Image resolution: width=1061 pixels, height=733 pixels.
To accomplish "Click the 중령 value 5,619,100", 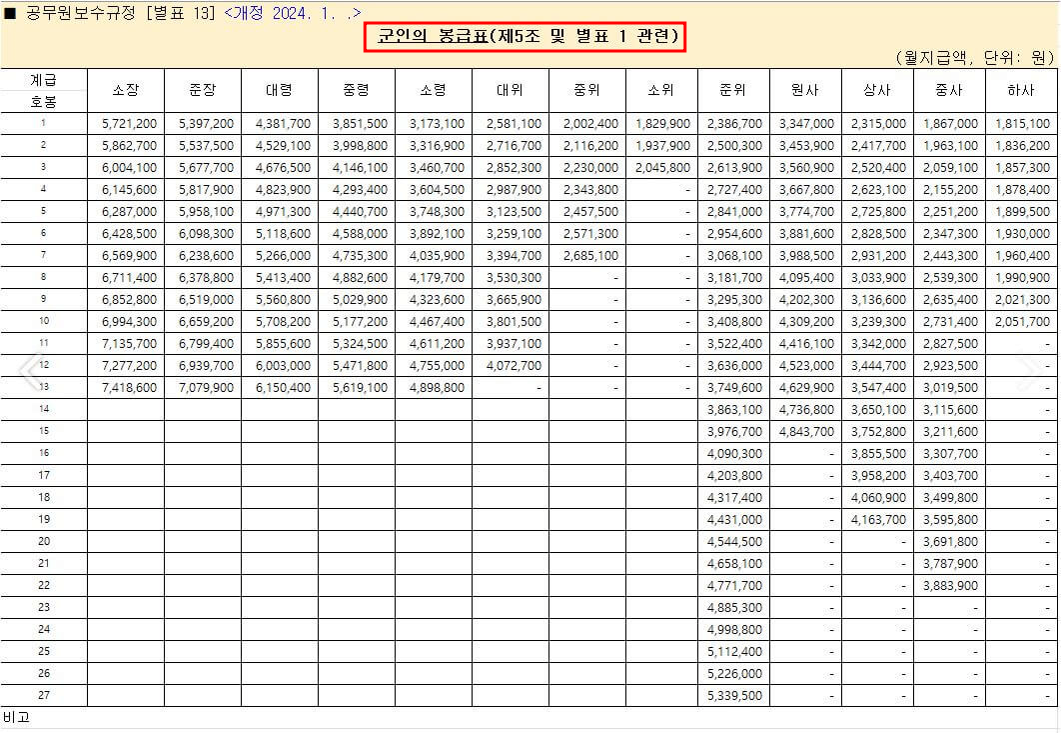I will point(360,388).
